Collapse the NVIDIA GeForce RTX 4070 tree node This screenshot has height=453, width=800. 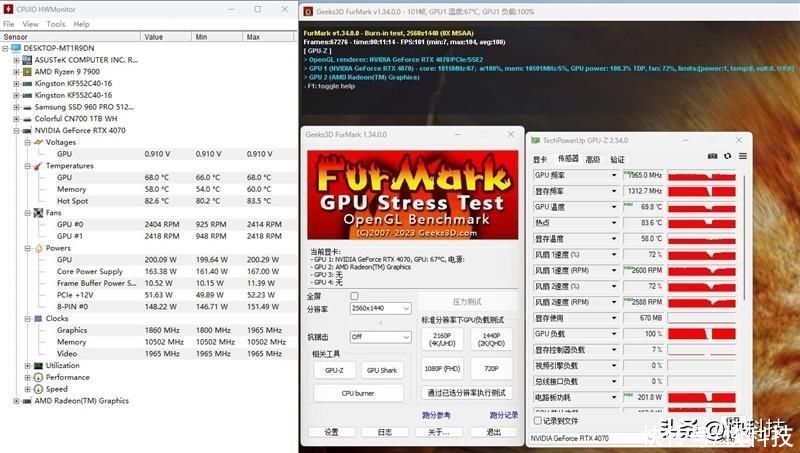[16, 131]
